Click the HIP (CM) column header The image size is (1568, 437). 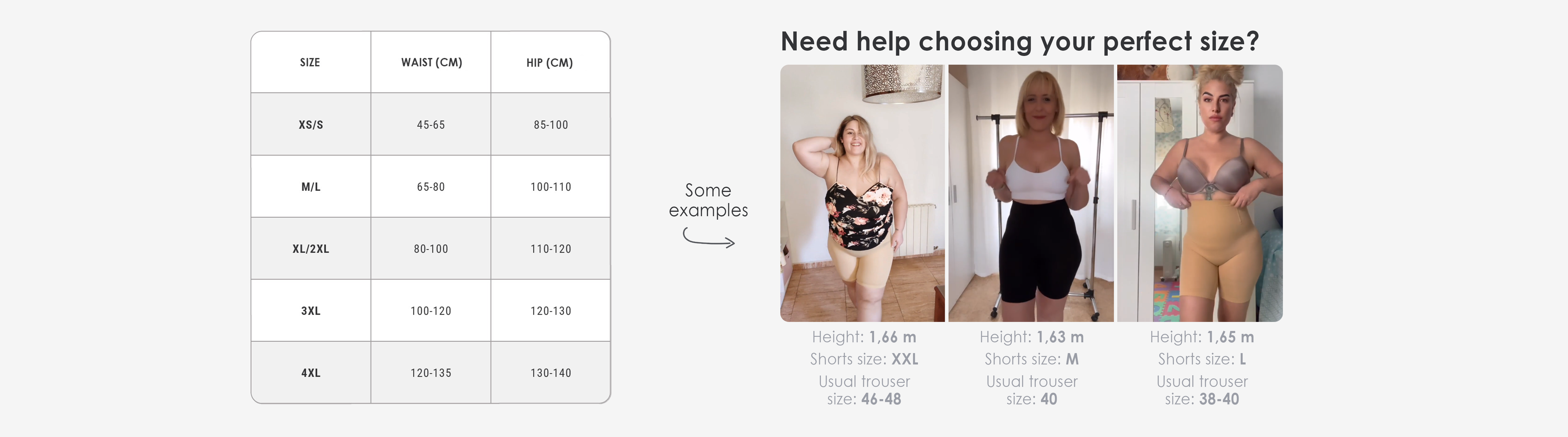click(x=550, y=62)
